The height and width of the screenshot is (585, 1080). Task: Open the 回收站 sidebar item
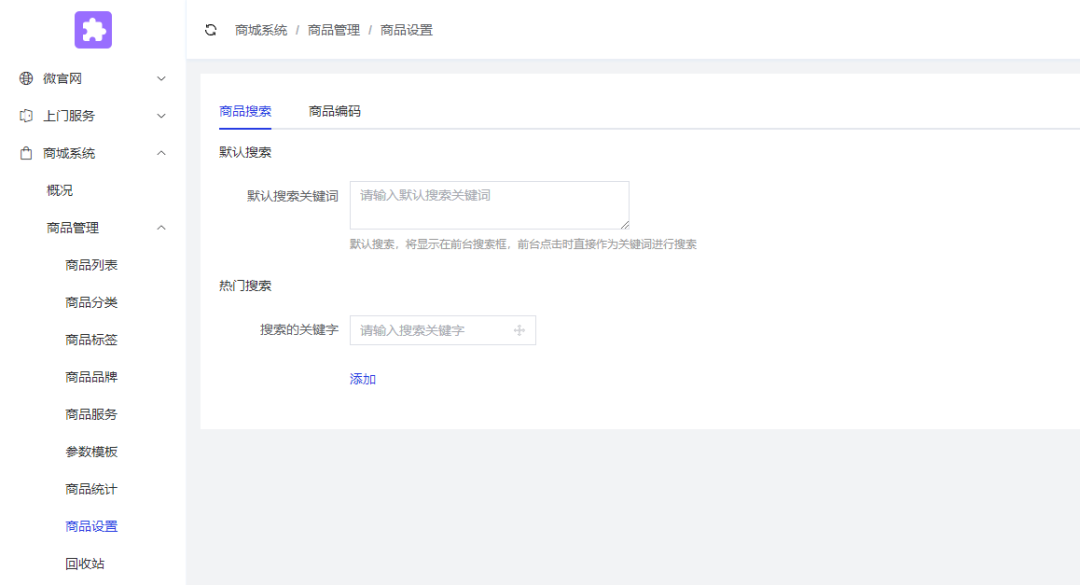[x=85, y=564]
